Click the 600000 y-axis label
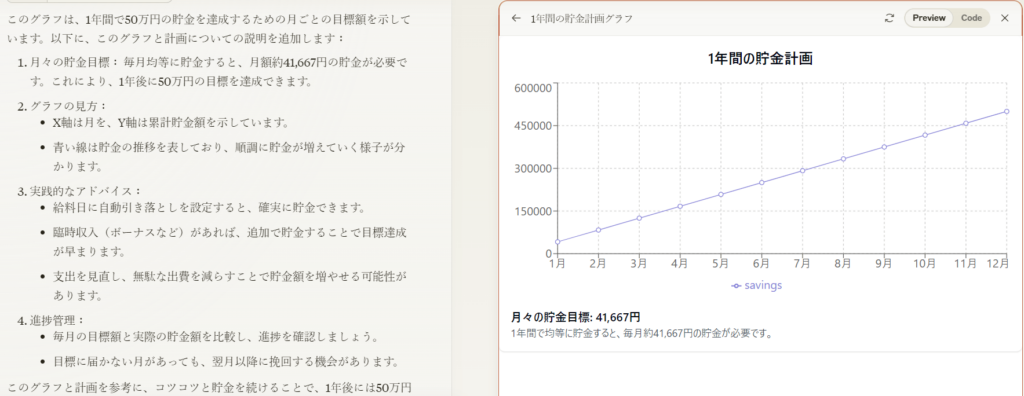This screenshot has width=1024, height=396. pyautogui.click(x=534, y=88)
